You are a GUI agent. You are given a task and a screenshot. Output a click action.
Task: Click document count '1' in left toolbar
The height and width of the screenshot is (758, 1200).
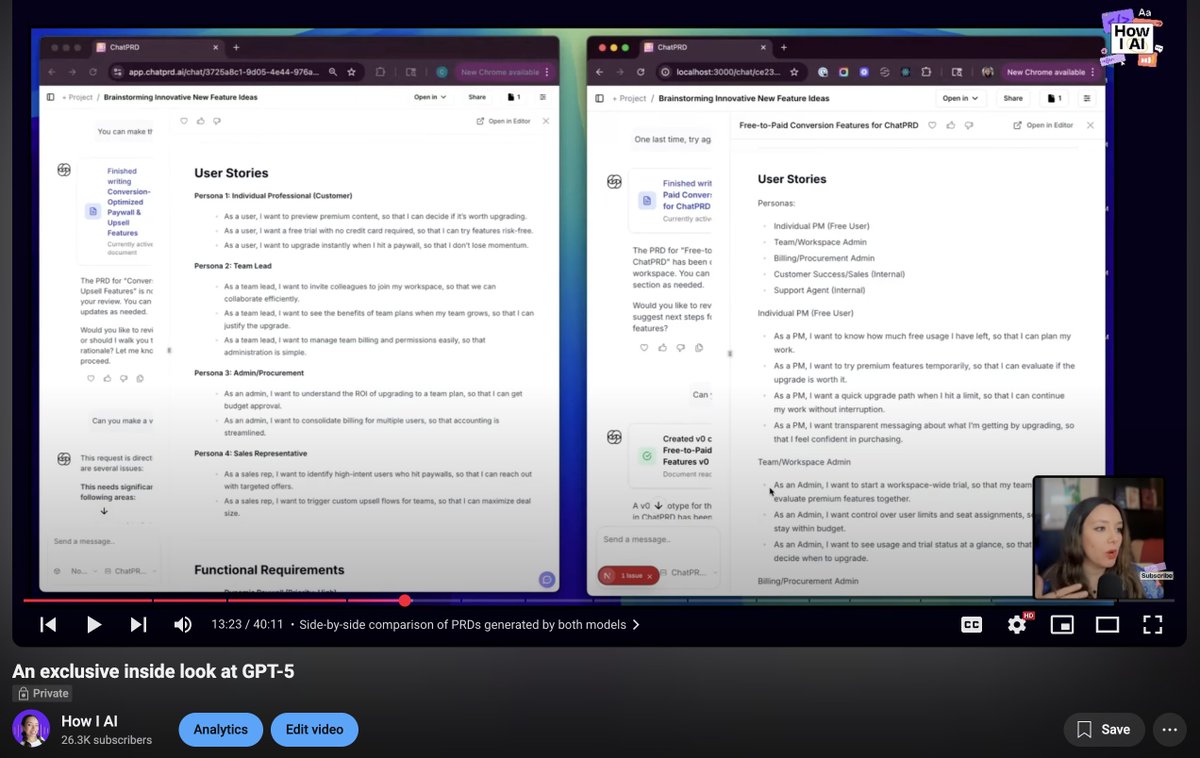[514, 97]
